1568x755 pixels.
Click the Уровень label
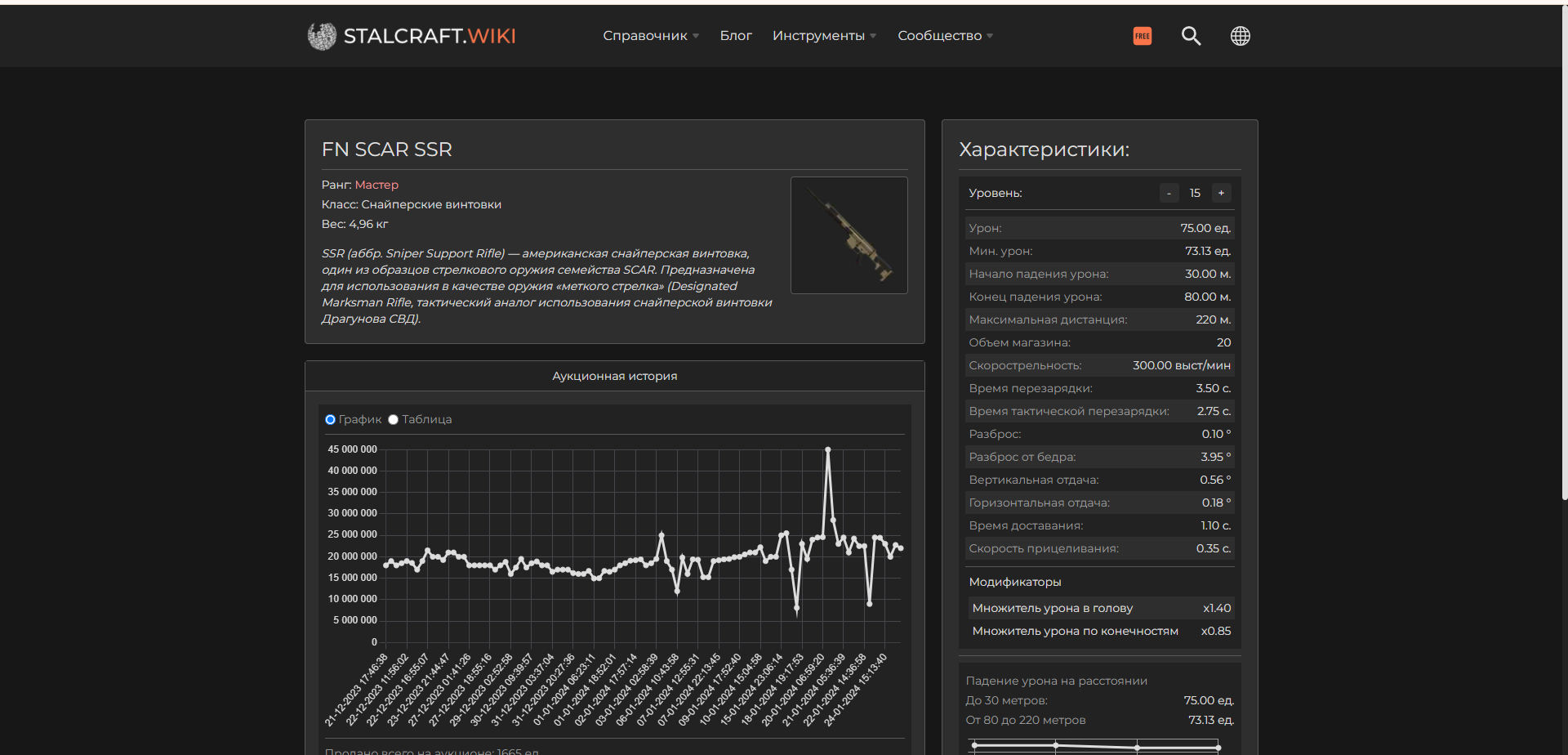[x=995, y=193]
